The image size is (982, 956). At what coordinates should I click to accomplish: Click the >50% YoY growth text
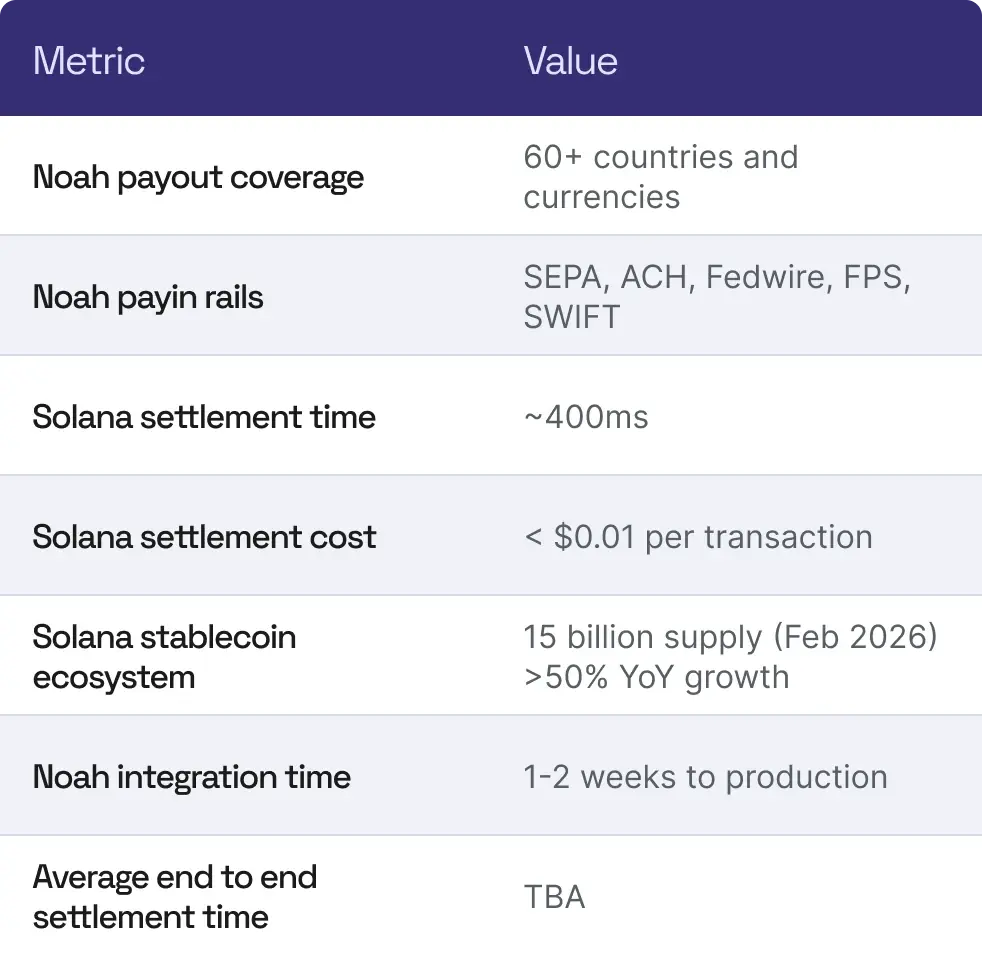click(x=656, y=677)
